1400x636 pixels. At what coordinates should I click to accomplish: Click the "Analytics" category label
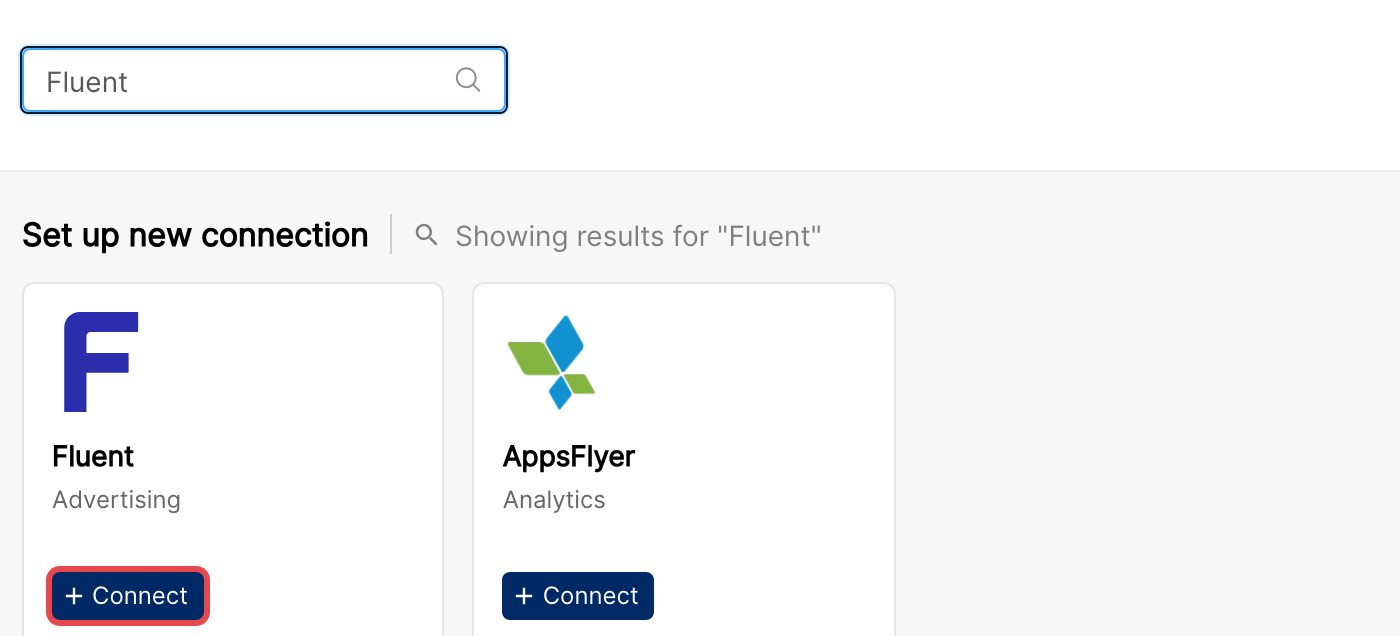point(554,500)
